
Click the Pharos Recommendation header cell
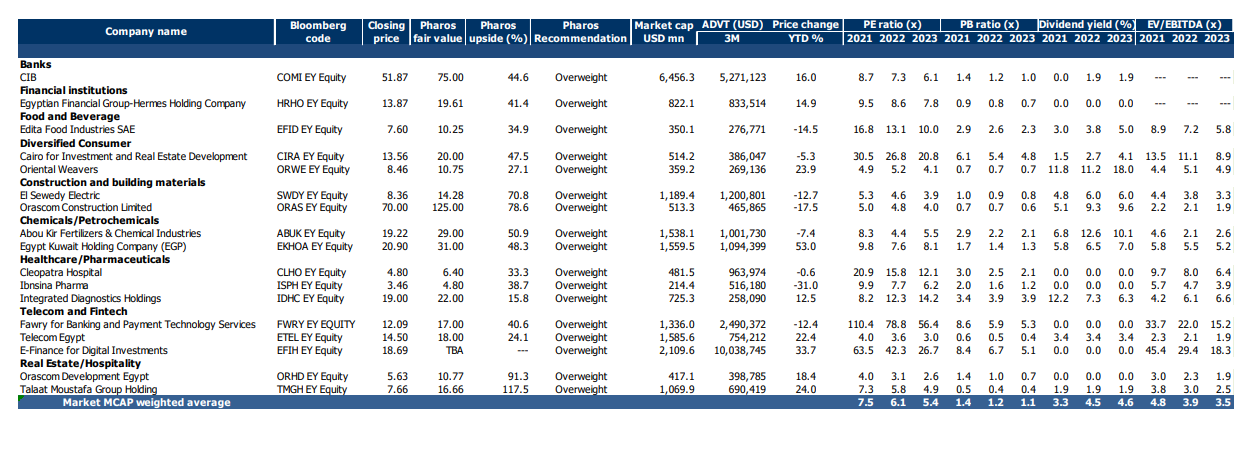580,31
